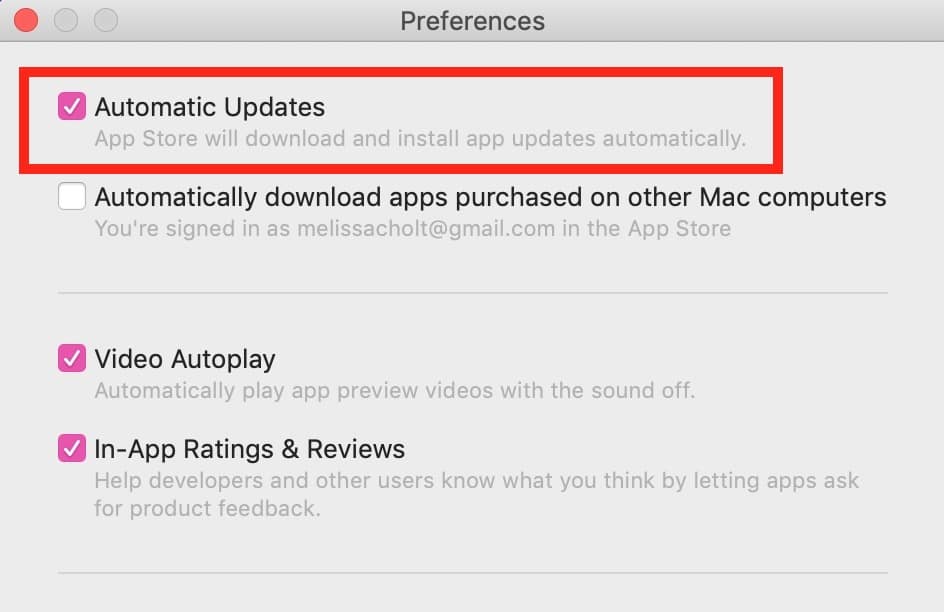Click the greyed-out minimize window button
The image size is (944, 612).
pos(66,20)
